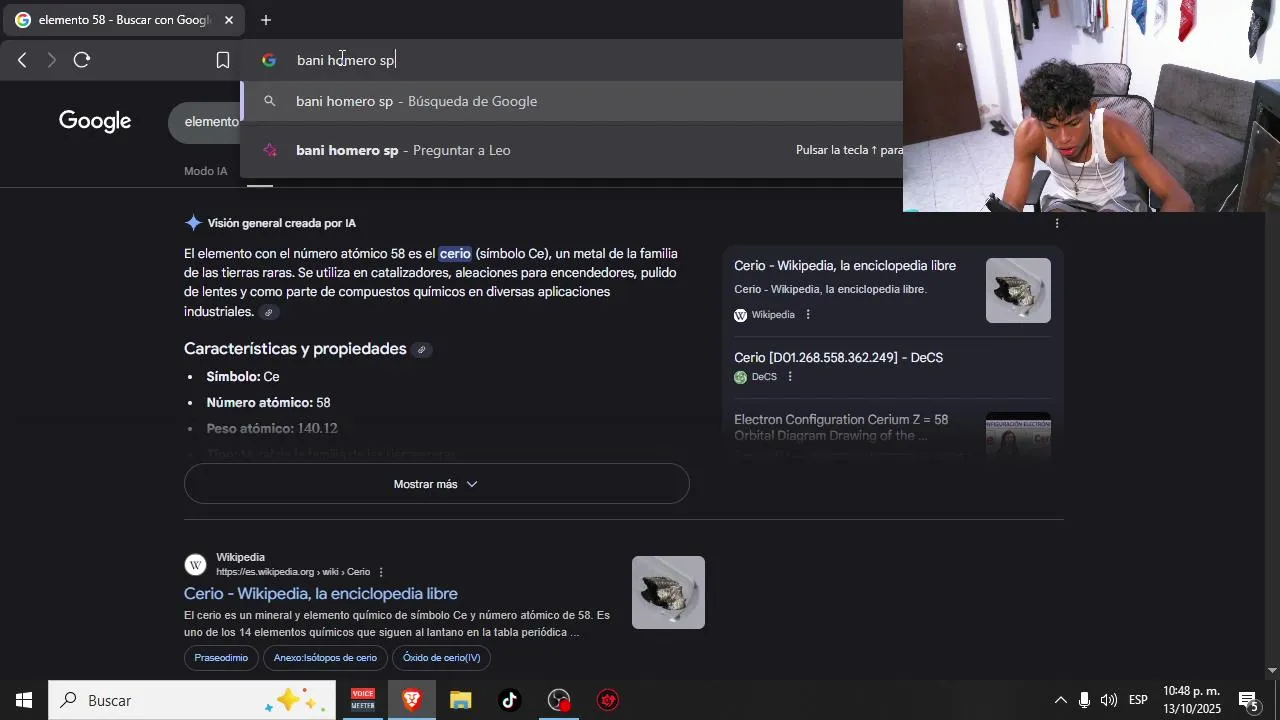Open options menu of Wikipedia result
The width and height of the screenshot is (1280, 720).
(381, 572)
